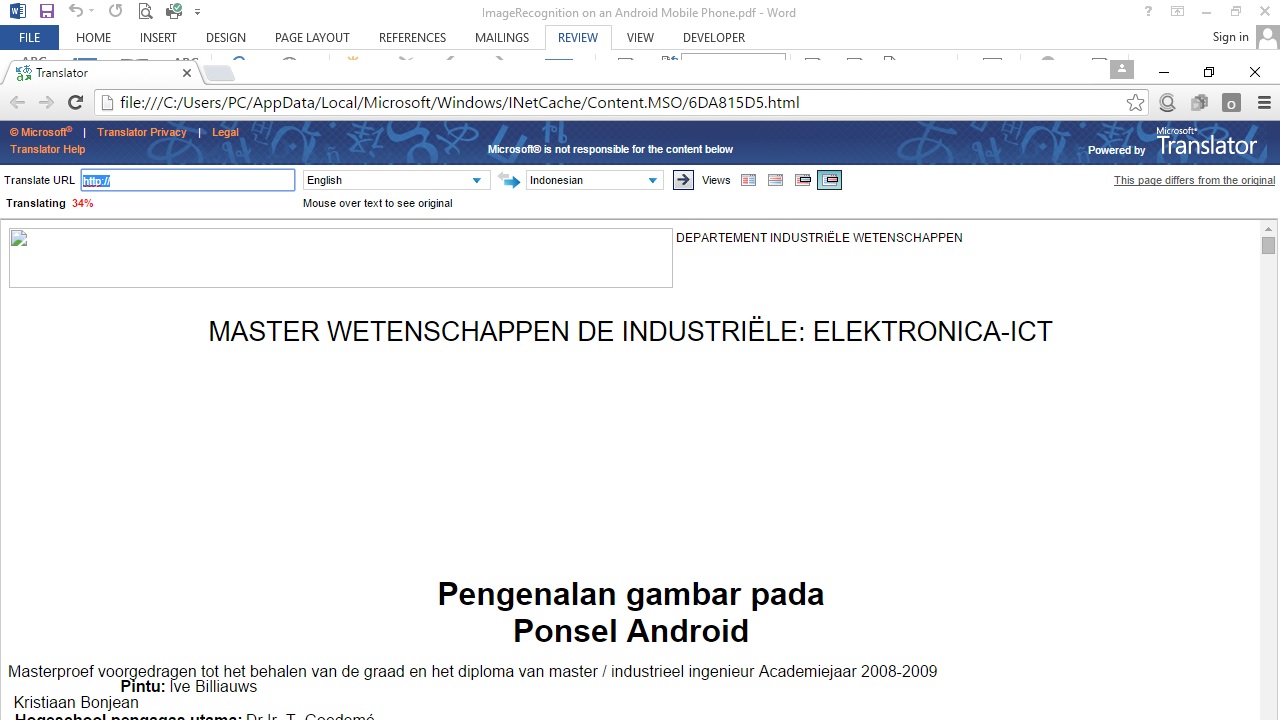Switch to the HOME ribbon tab
The image size is (1280, 720).
pyautogui.click(x=93, y=37)
